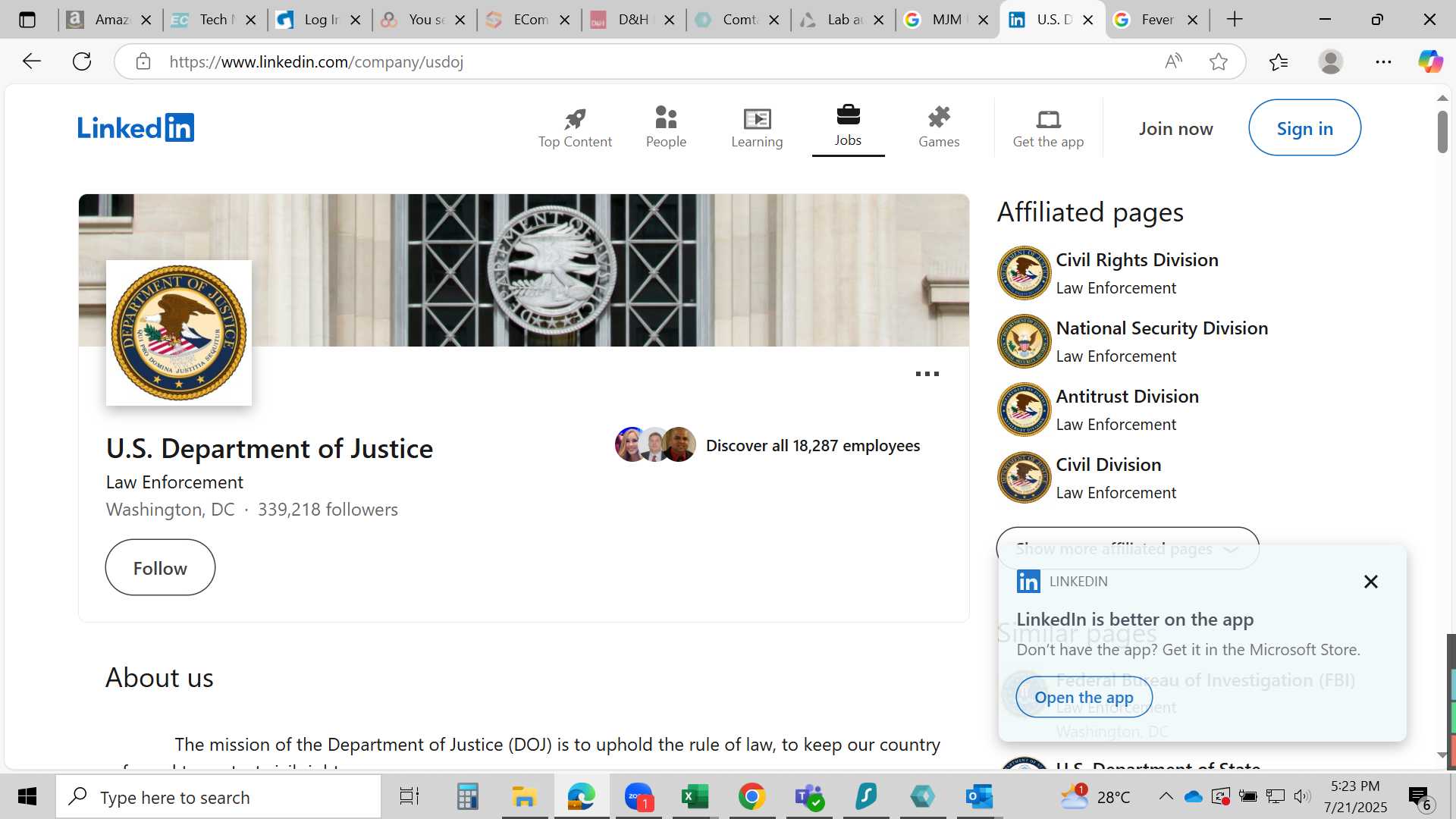The width and height of the screenshot is (1456, 819).
Task: Click the Get the app laptop icon
Action: click(1048, 119)
